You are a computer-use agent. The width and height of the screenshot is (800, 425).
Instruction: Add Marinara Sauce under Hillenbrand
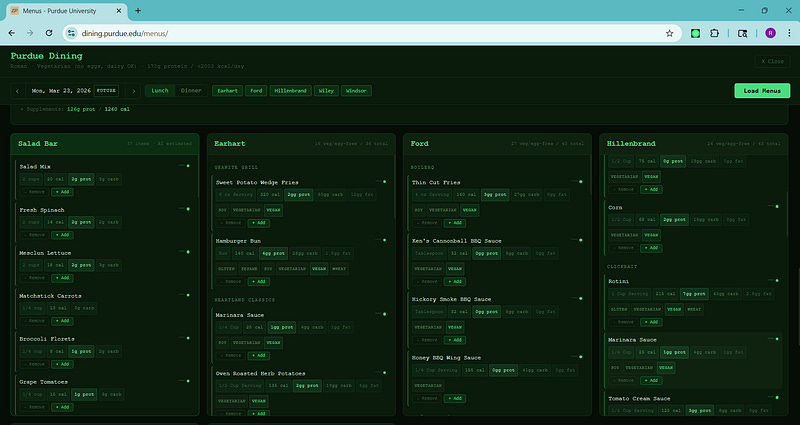pos(651,381)
